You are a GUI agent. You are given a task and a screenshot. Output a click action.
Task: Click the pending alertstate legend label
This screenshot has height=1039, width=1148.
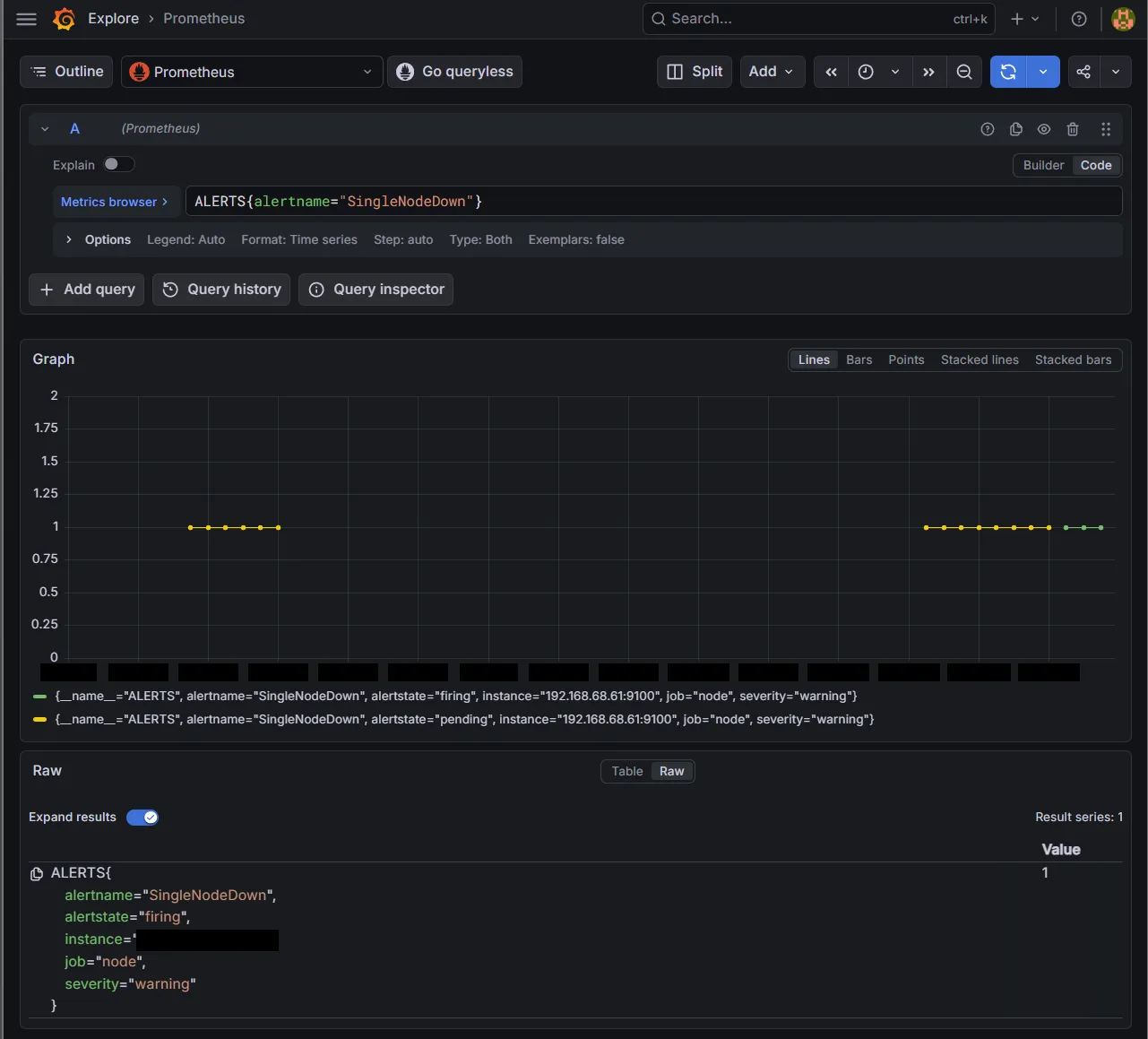click(464, 720)
